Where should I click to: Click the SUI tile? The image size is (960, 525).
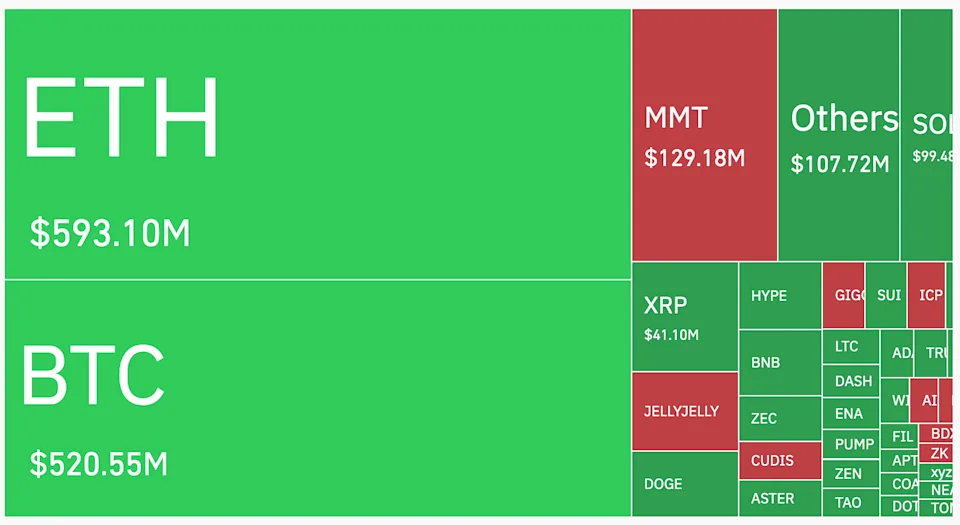[887, 295]
